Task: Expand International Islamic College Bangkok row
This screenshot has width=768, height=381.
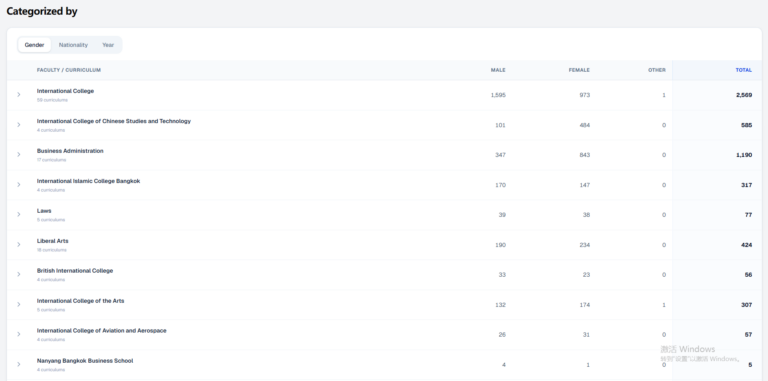Action: [19, 185]
